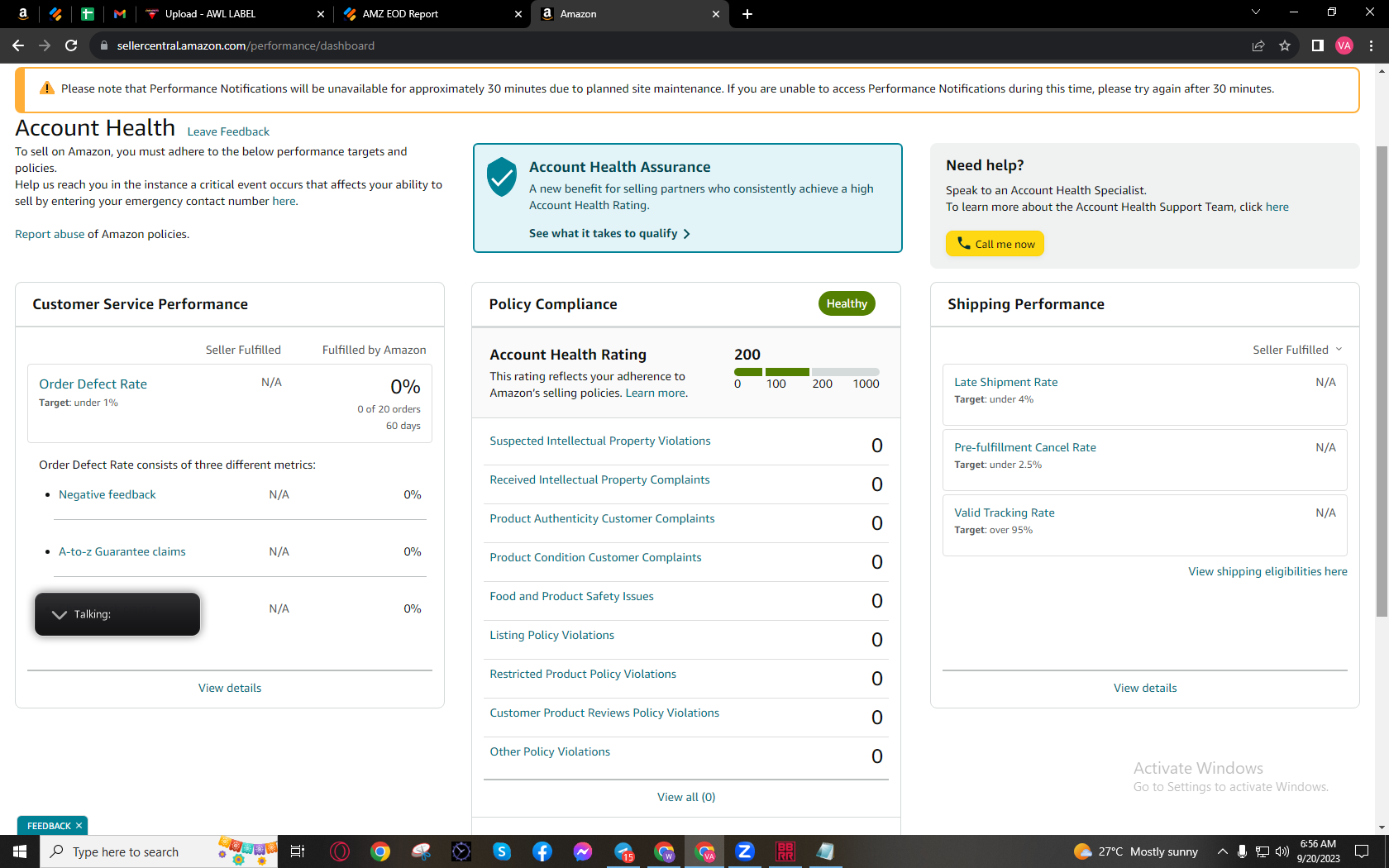View details of Shipping Performance
Viewport: 1389px width, 868px height.
pos(1145,688)
